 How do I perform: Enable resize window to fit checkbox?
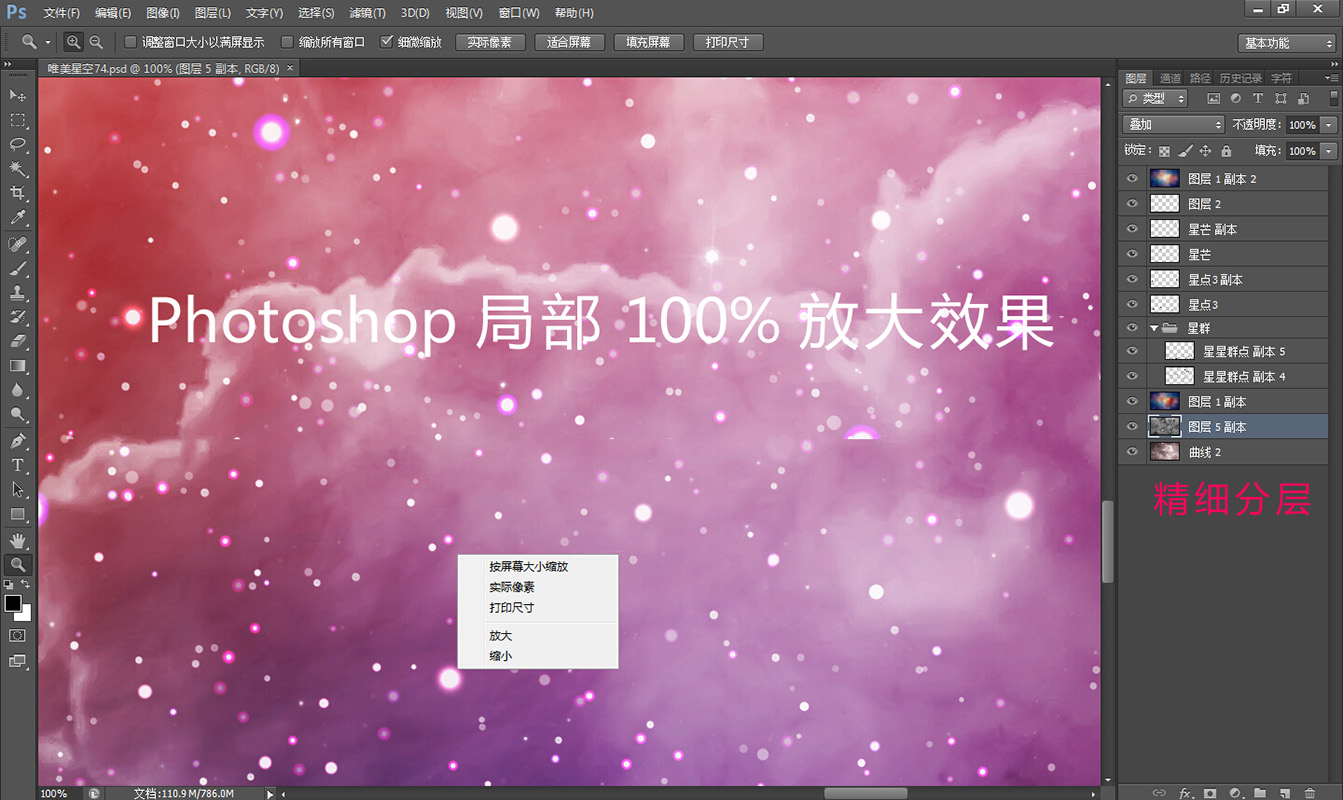tap(130, 42)
